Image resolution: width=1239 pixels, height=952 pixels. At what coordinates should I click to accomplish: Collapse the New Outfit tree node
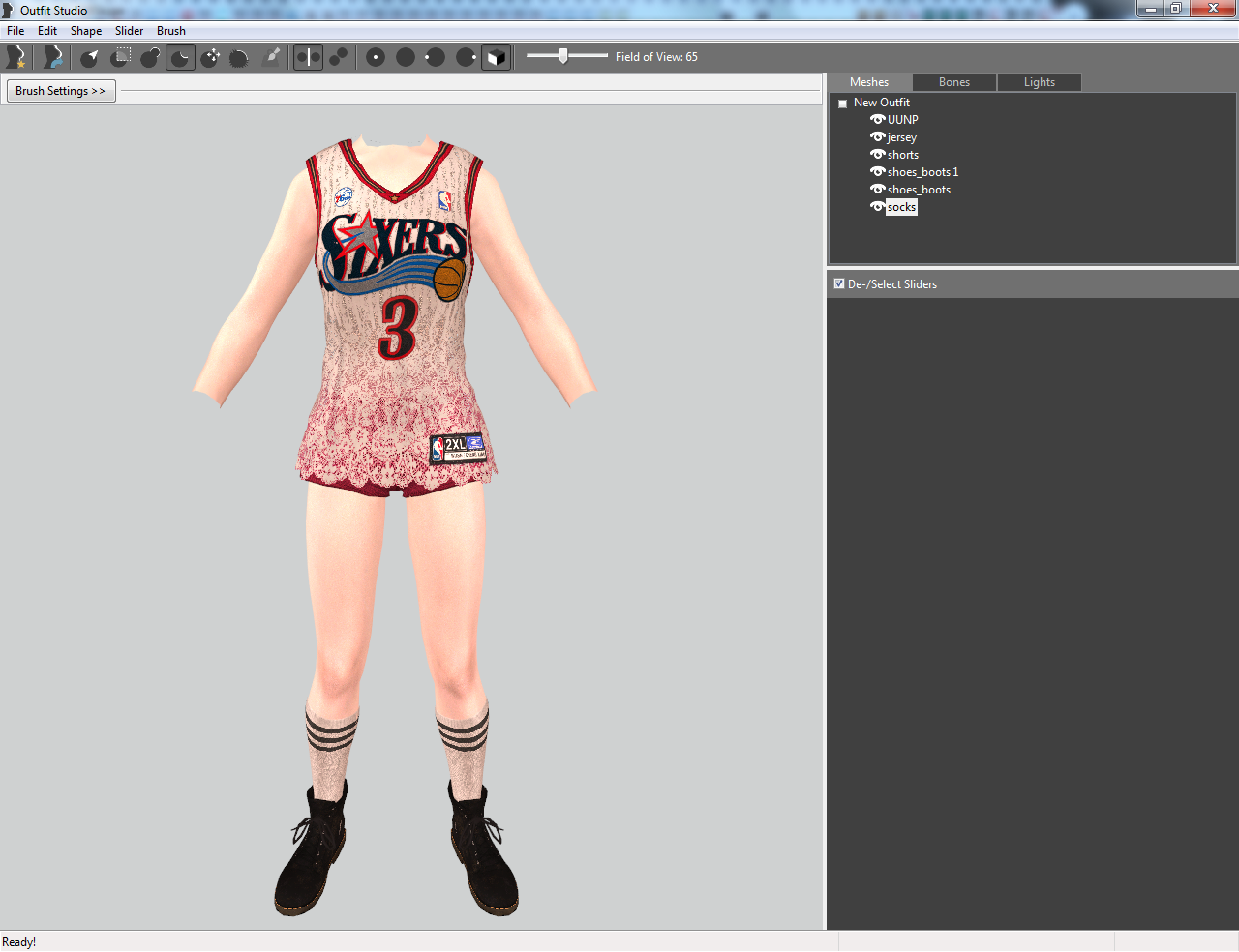point(842,104)
